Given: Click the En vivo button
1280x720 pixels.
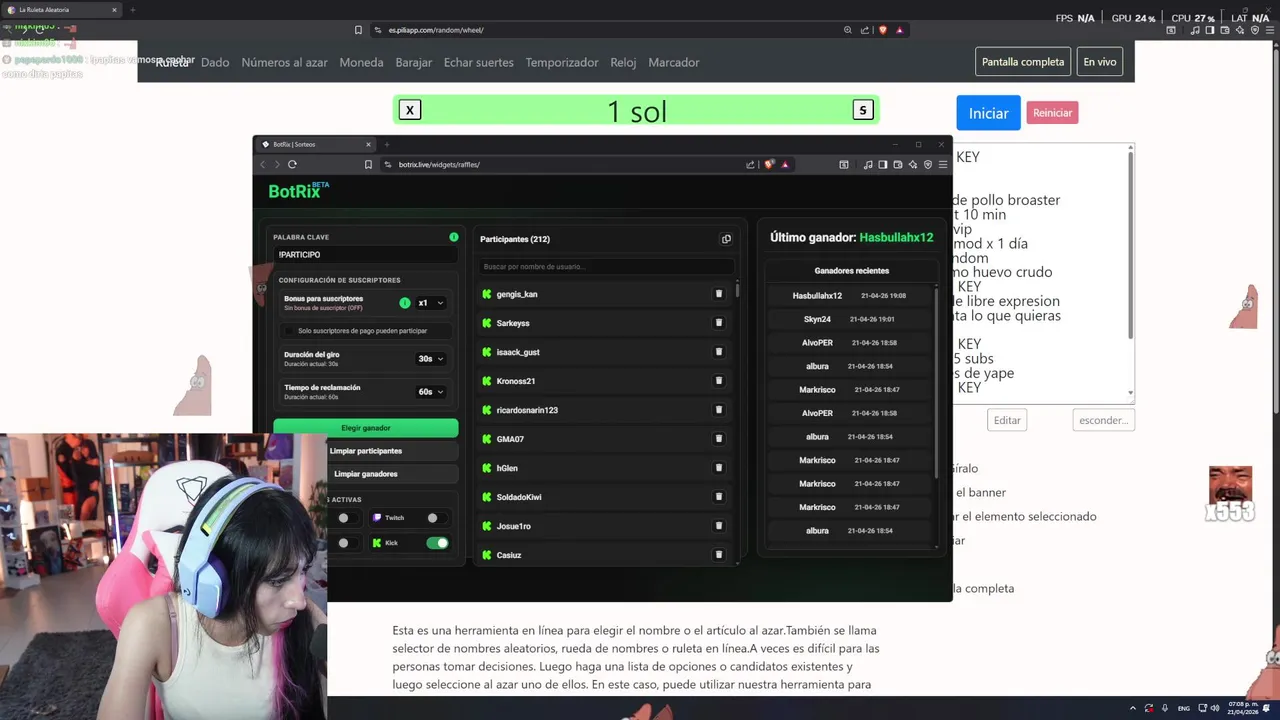Looking at the screenshot, I should tap(1100, 62).
